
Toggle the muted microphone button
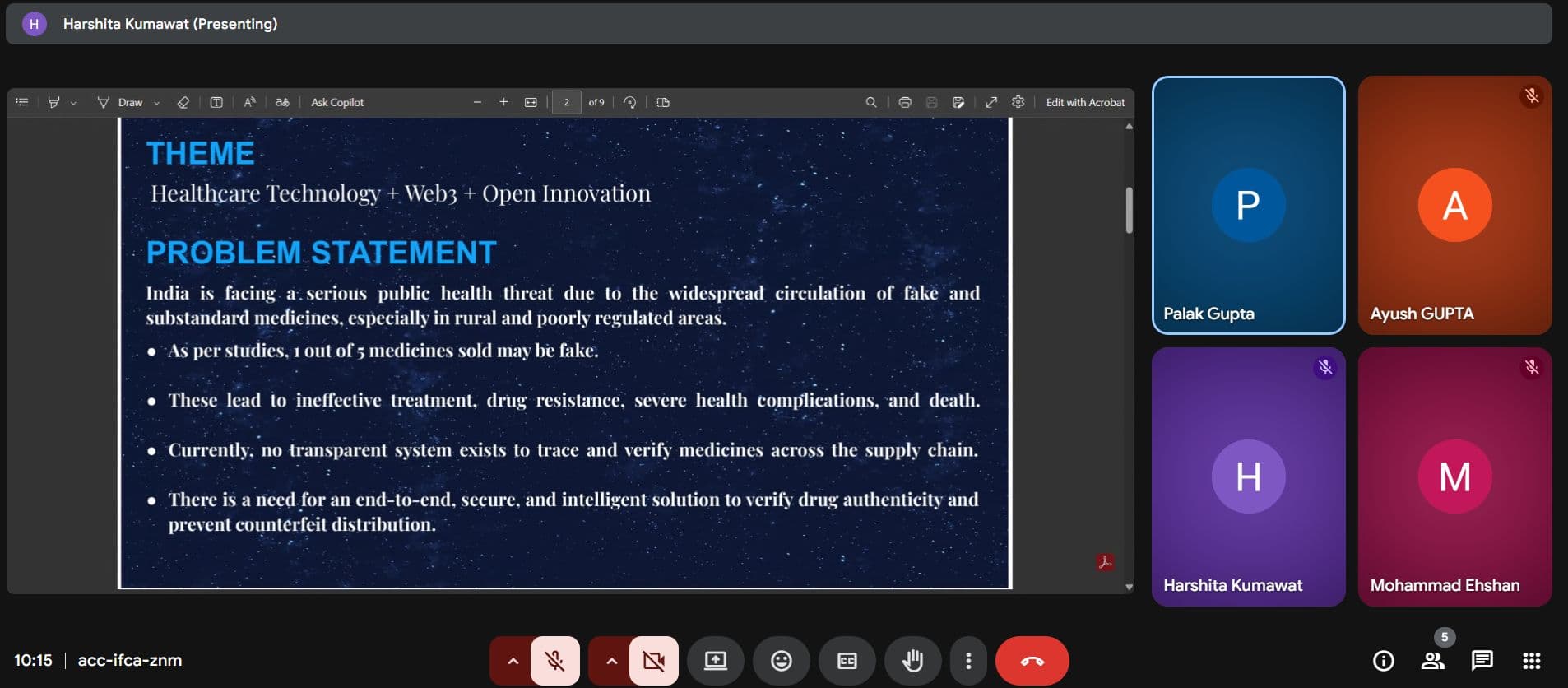555,661
